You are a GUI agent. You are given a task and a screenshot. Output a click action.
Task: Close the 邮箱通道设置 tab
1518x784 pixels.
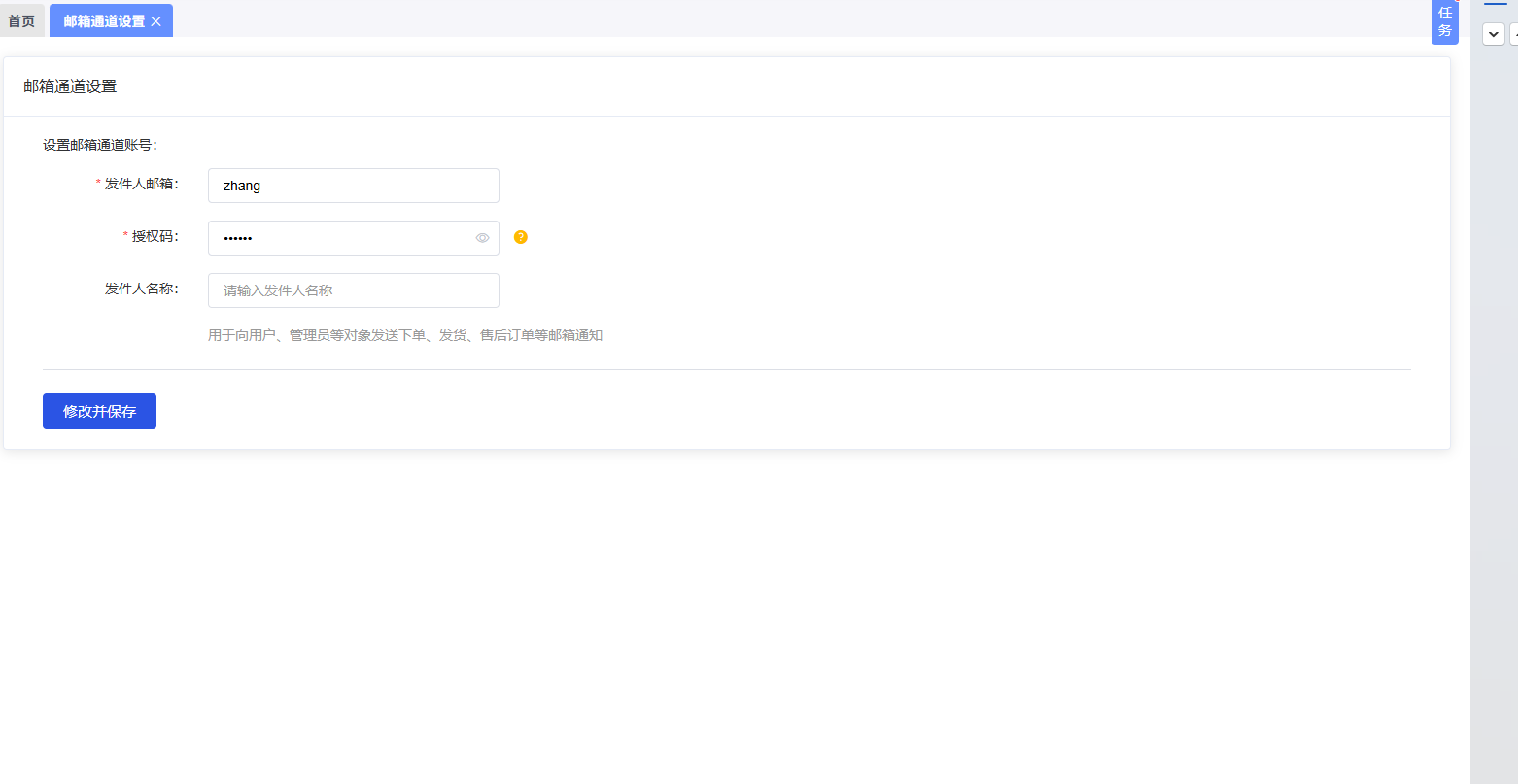155,21
